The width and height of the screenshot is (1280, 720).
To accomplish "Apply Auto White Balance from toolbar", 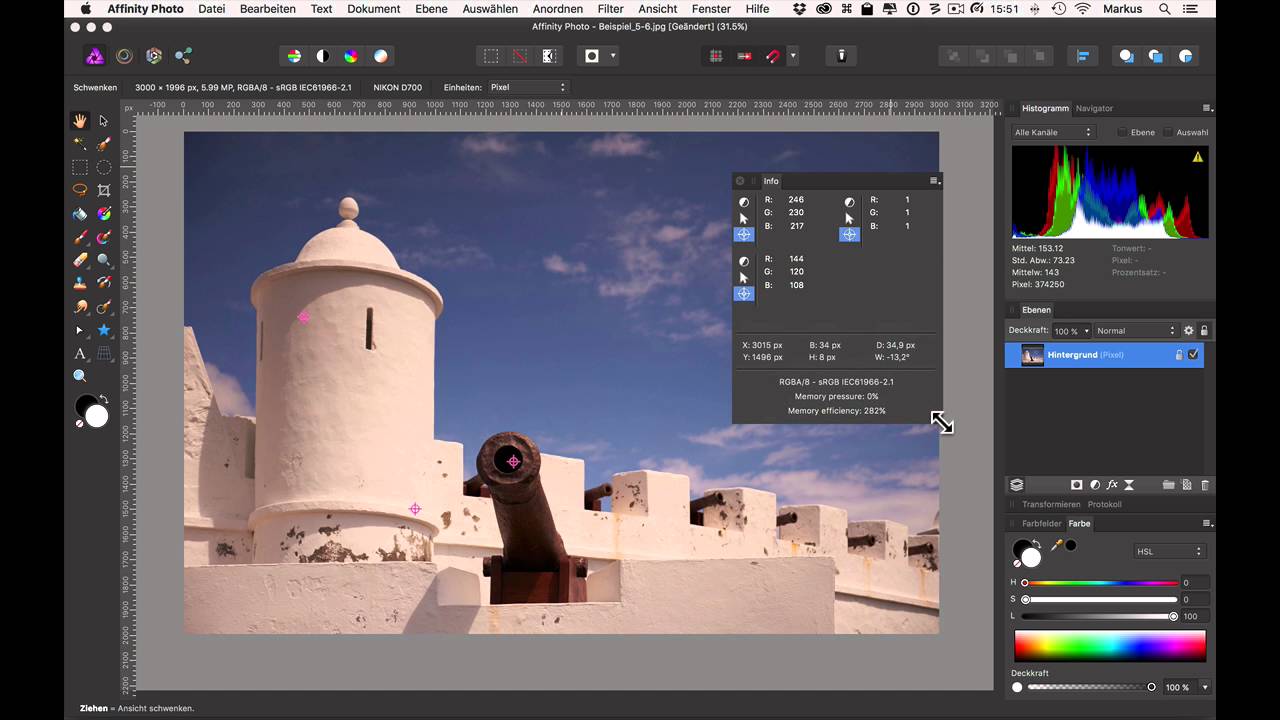I will point(381,56).
